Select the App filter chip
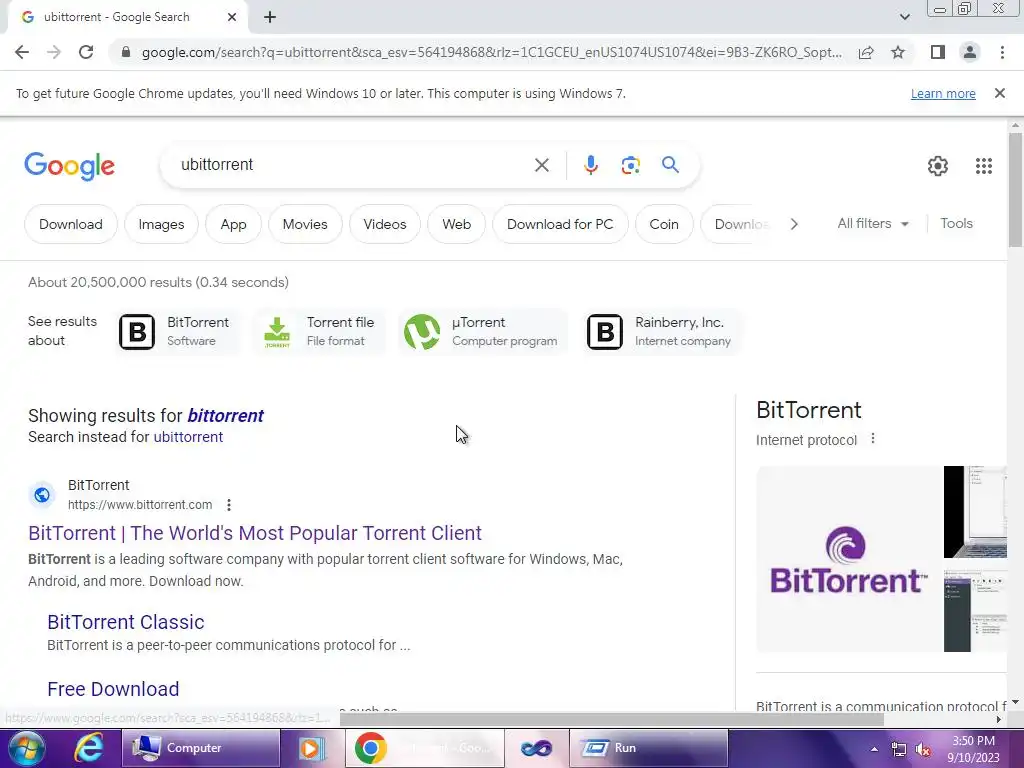This screenshot has height=768, width=1024. click(x=233, y=224)
